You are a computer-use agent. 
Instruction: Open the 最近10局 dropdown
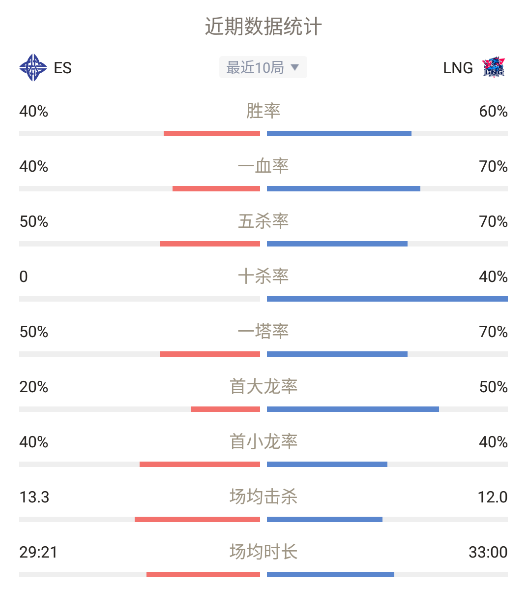pos(263,68)
